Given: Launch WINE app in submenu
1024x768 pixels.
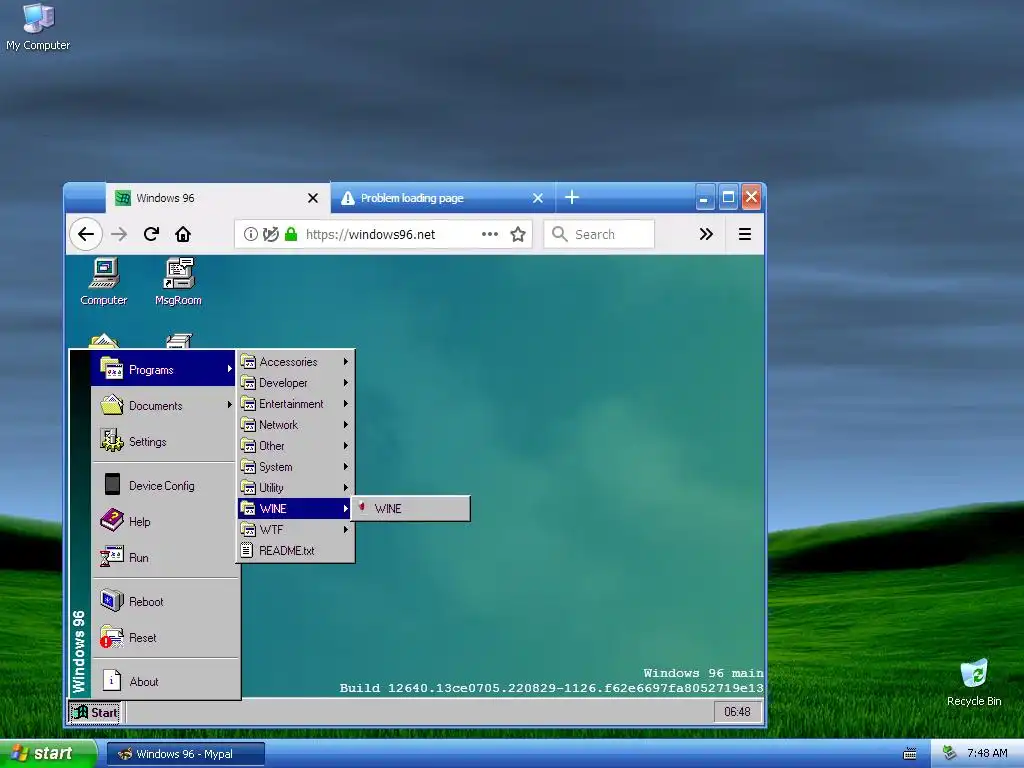Looking at the screenshot, I should click(411, 508).
